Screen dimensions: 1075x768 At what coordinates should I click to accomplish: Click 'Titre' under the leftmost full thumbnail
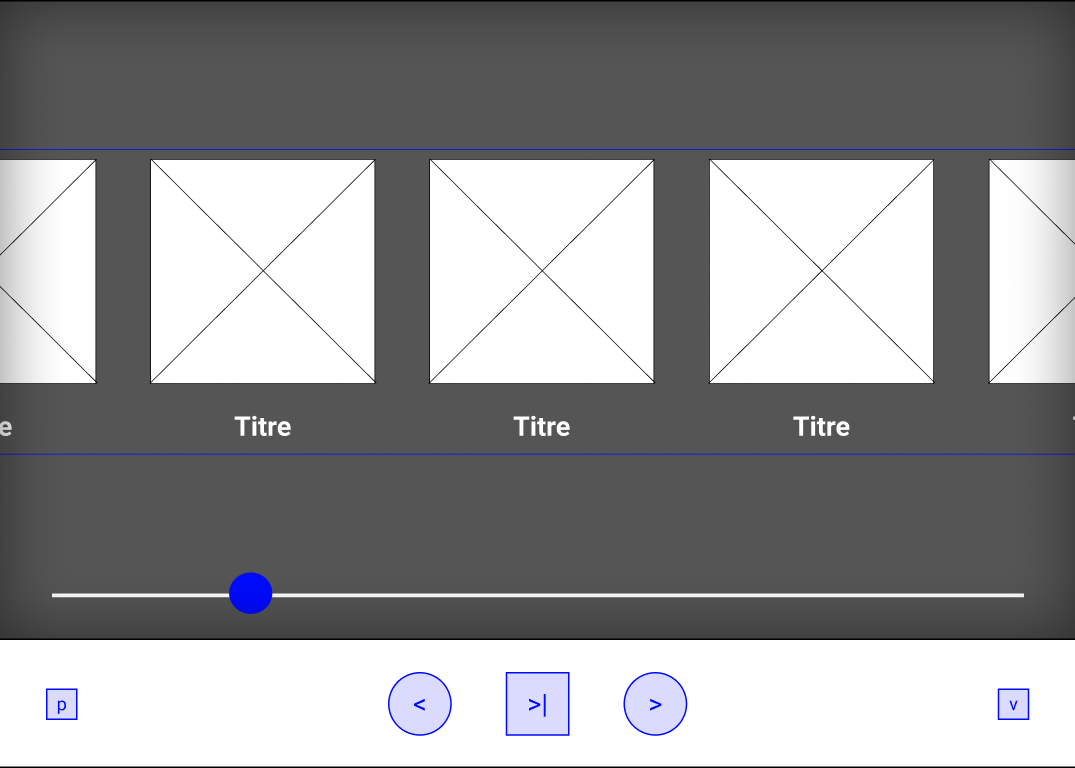262,427
